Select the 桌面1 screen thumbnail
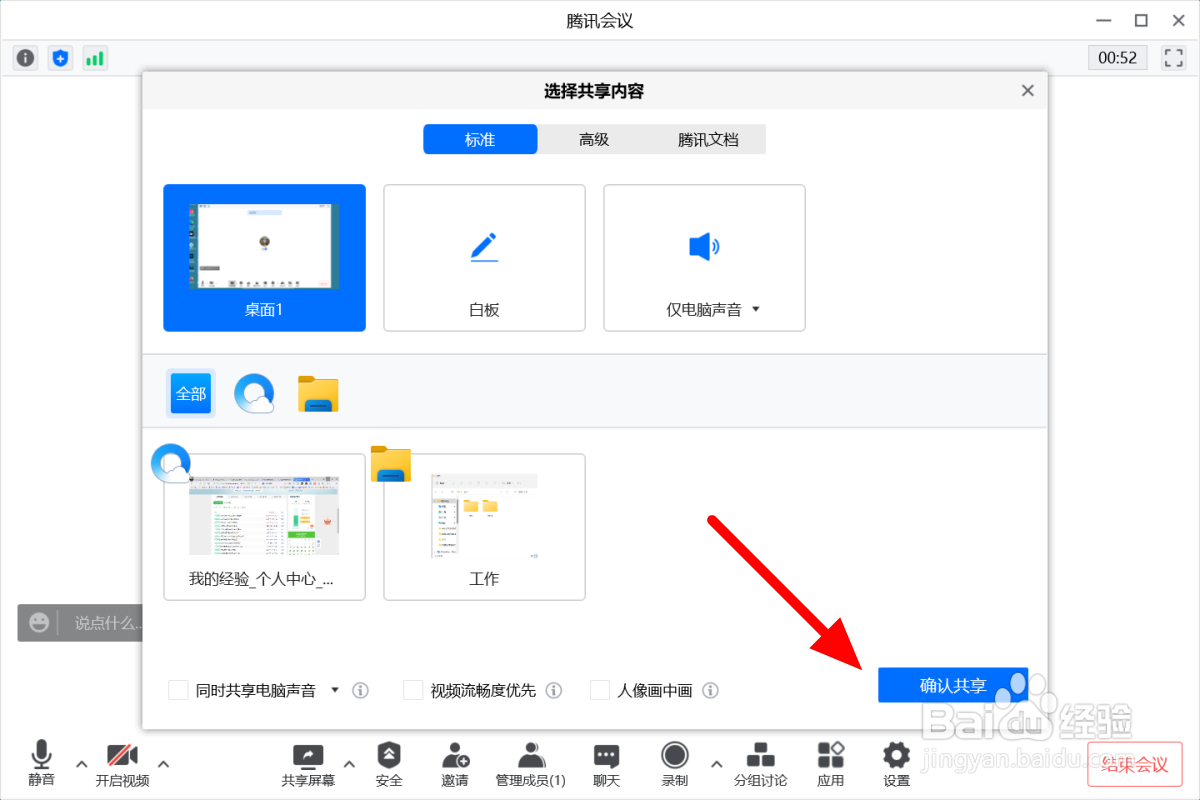Image resolution: width=1200 pixels, height=800 pixels. [265, 258]
